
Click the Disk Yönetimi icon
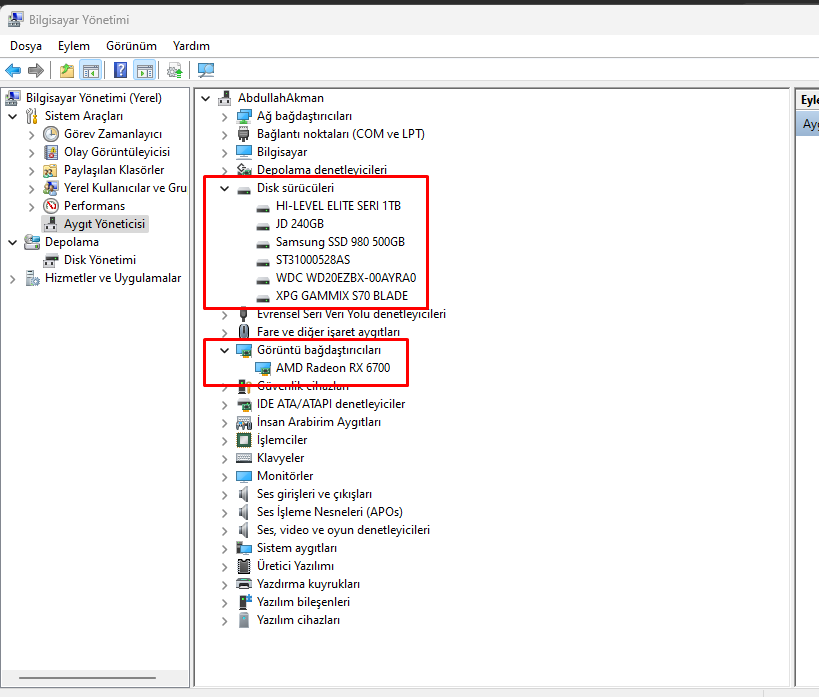tap(51, 260)
